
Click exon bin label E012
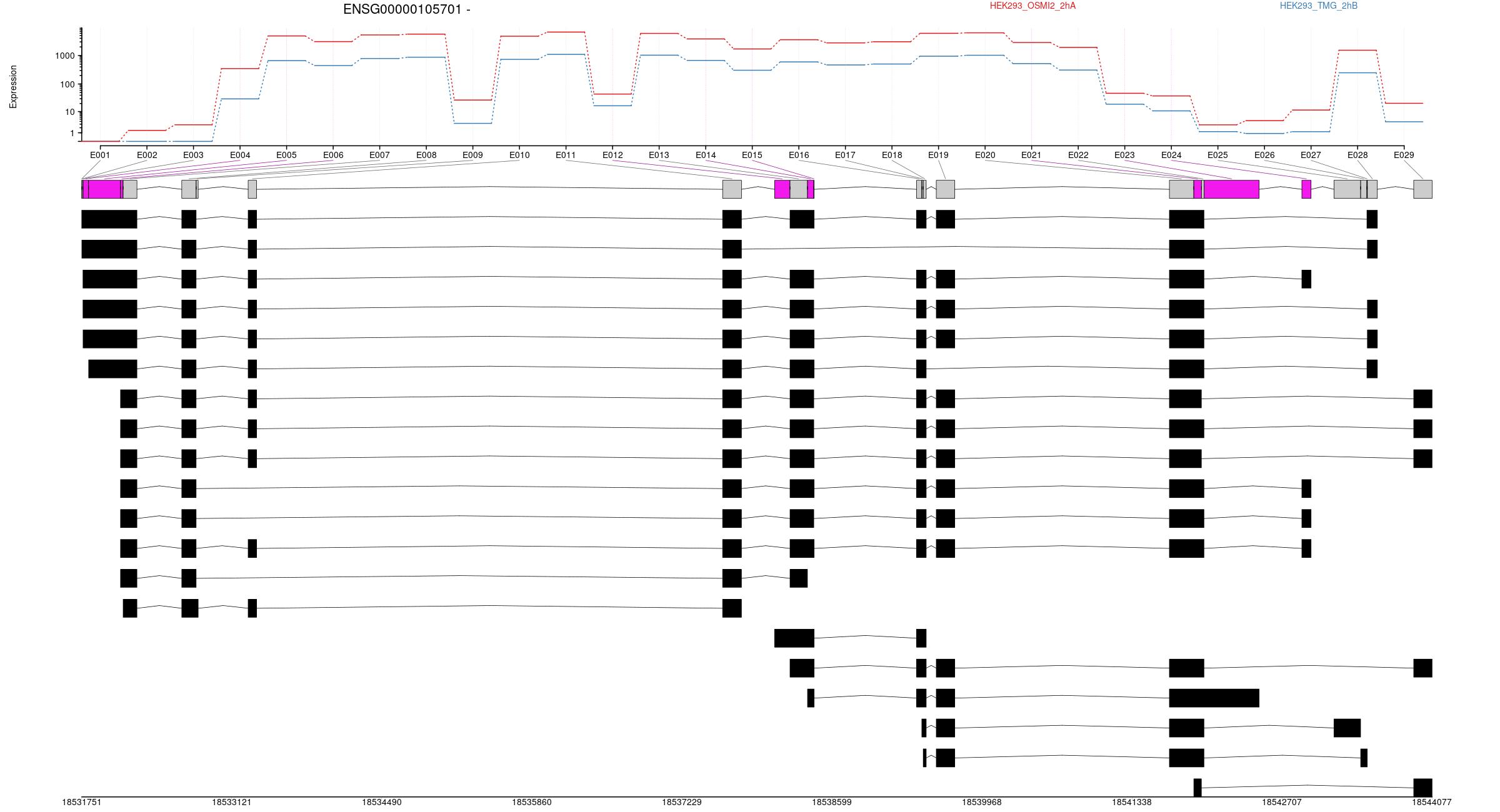point(612,155)
